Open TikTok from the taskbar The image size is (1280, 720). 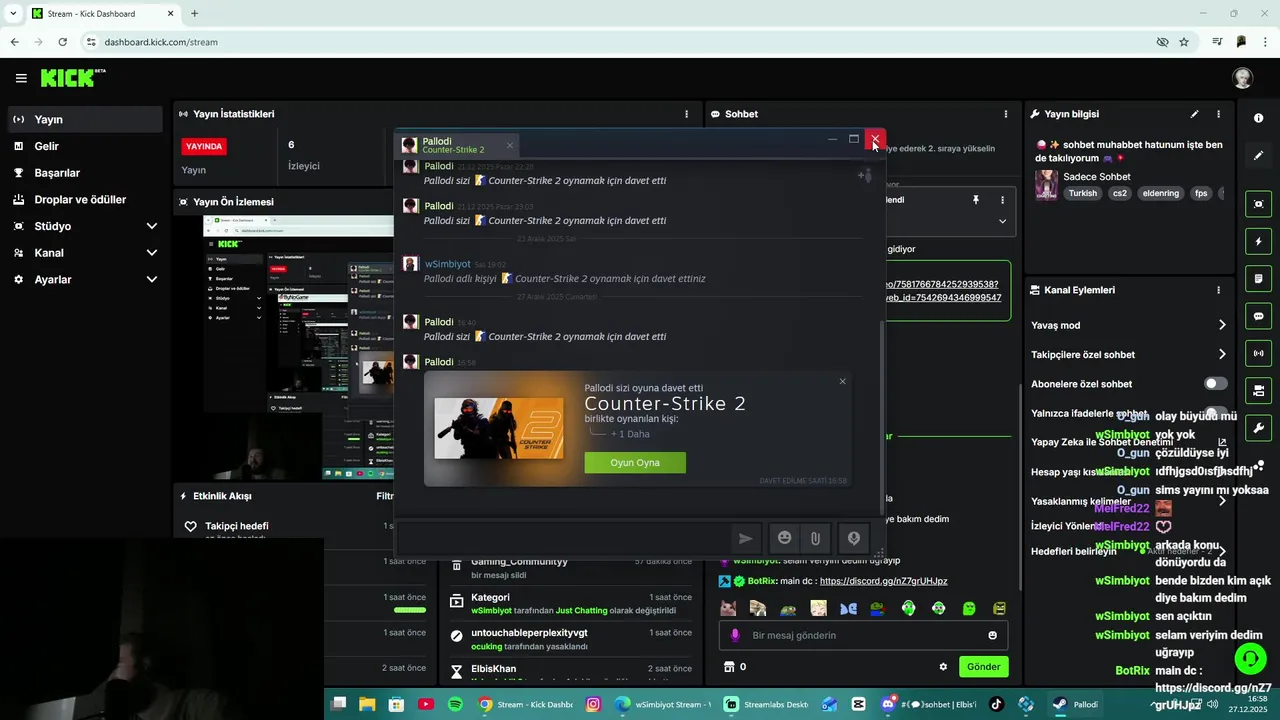pos(996,704)
